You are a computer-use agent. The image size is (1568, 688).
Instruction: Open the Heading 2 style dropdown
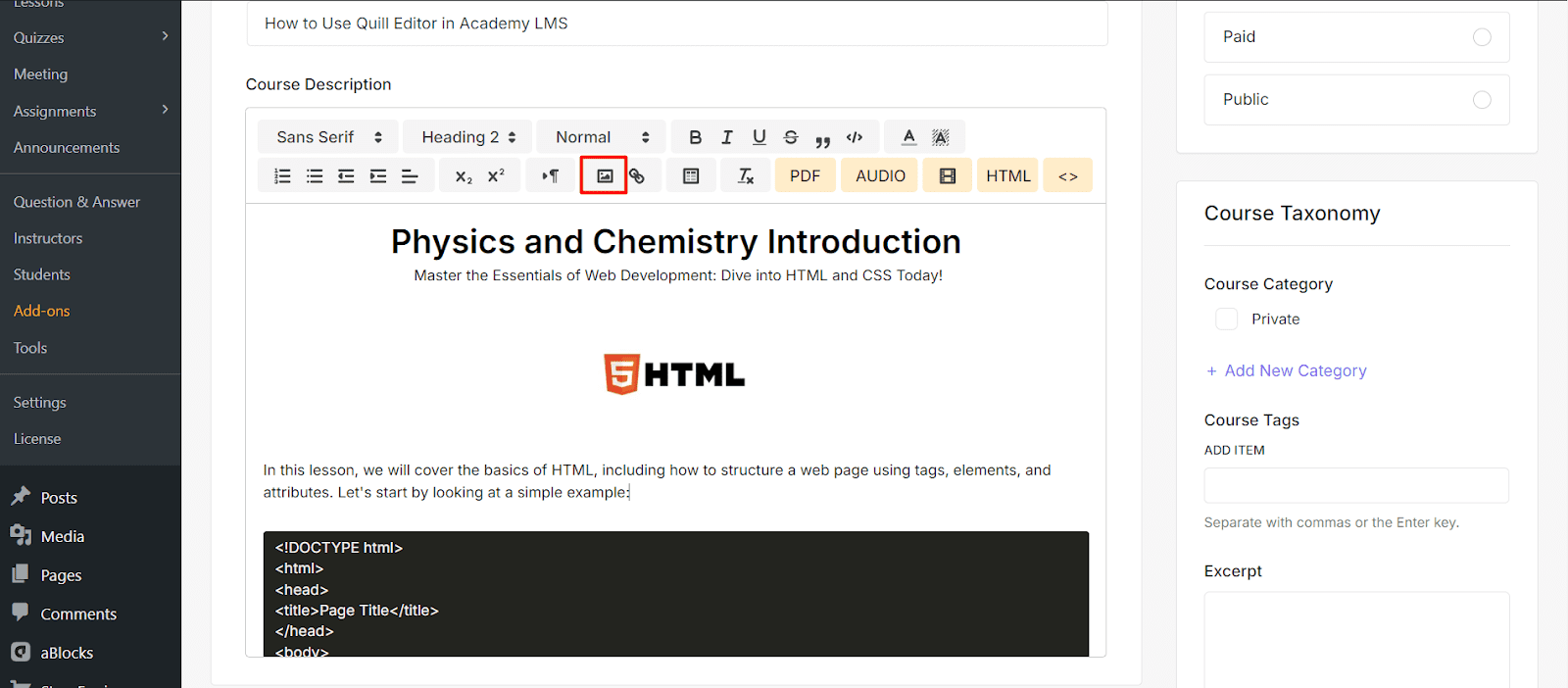pos(467,137)
